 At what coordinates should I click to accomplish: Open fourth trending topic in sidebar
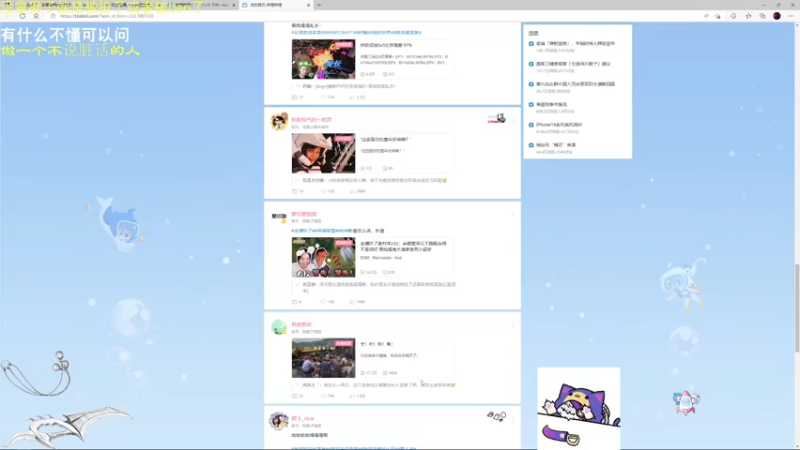pos(551,105)
